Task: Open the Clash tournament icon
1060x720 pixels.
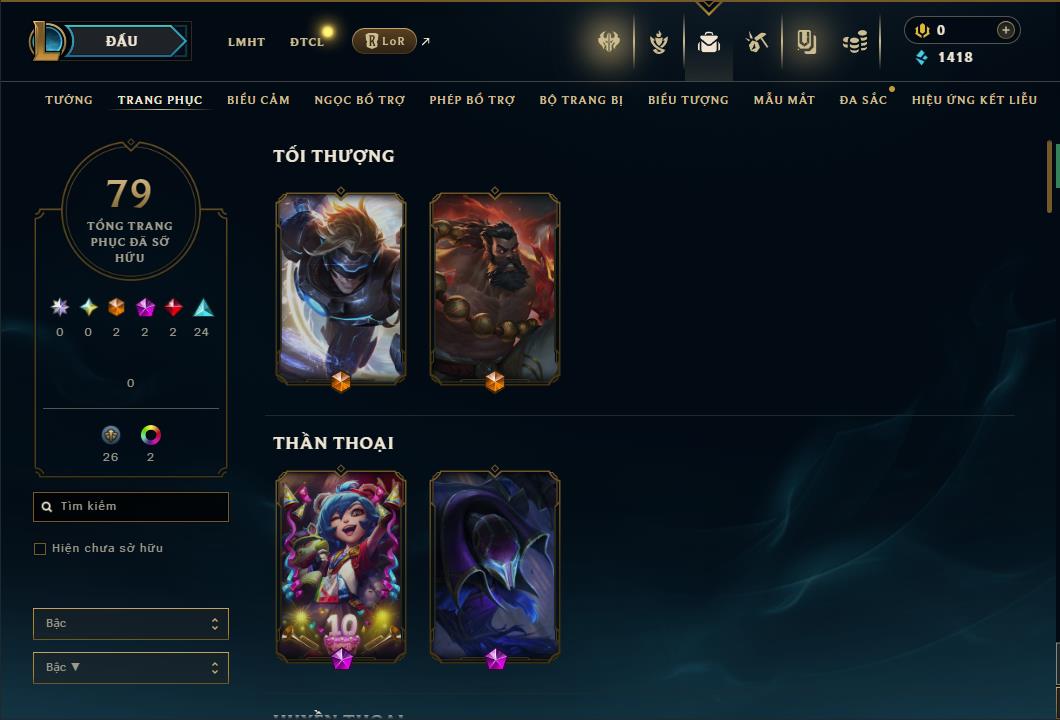Action: pyautogui.click(x=608, y=41)
